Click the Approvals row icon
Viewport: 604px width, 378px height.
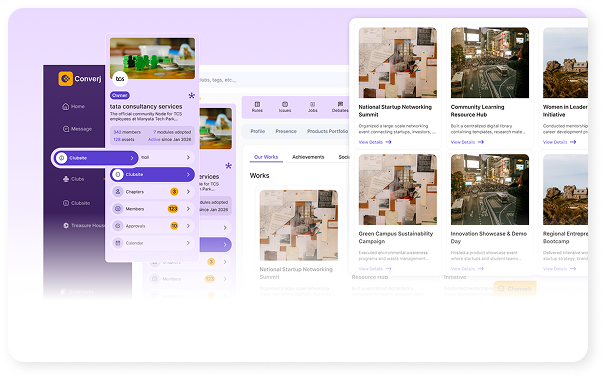[x=118, y=226]
